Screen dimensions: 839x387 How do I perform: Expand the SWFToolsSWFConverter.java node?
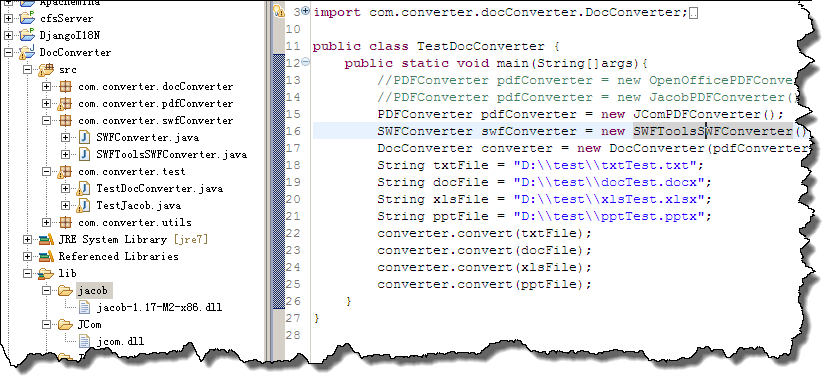[x=65, y=155]
